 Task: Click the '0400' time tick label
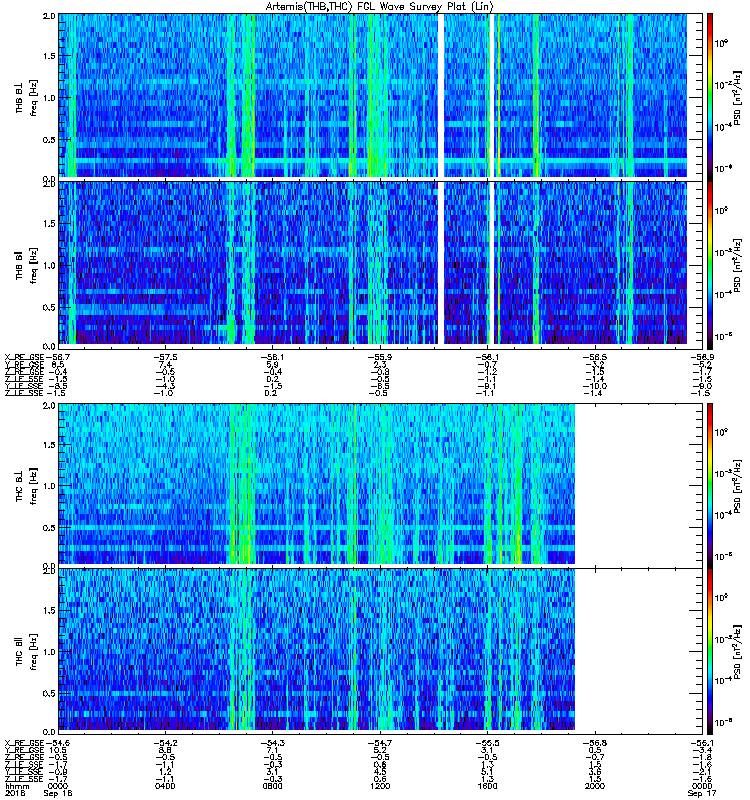(x=165, y=786)
